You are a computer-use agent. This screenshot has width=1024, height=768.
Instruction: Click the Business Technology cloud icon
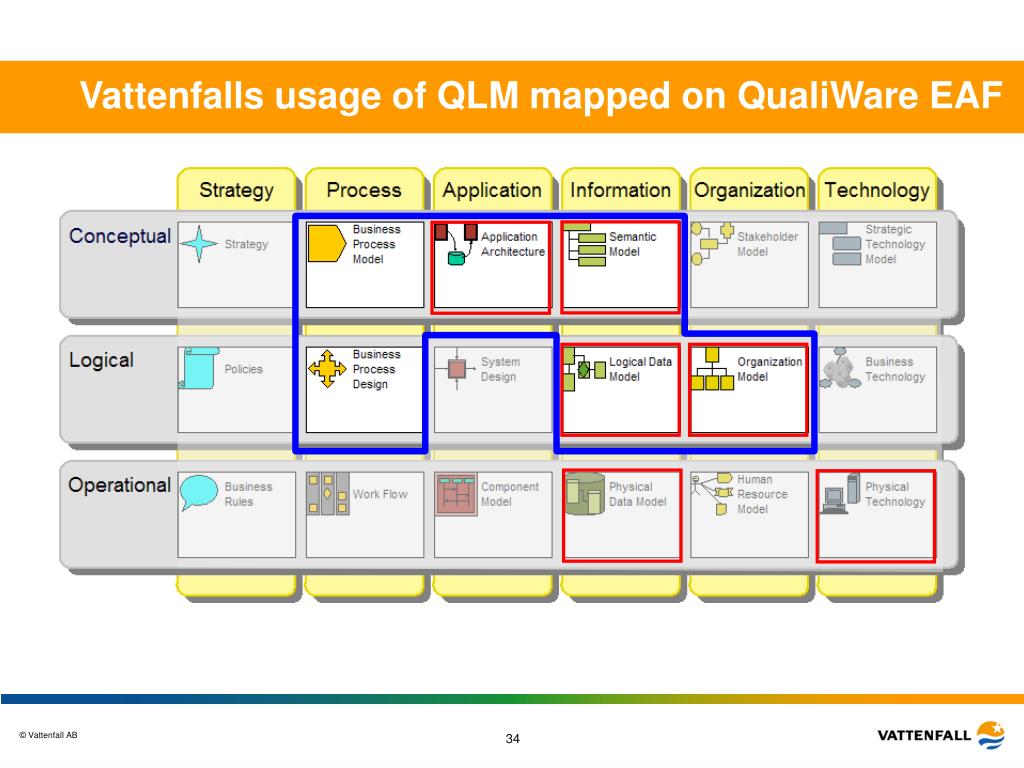point(840,368)
